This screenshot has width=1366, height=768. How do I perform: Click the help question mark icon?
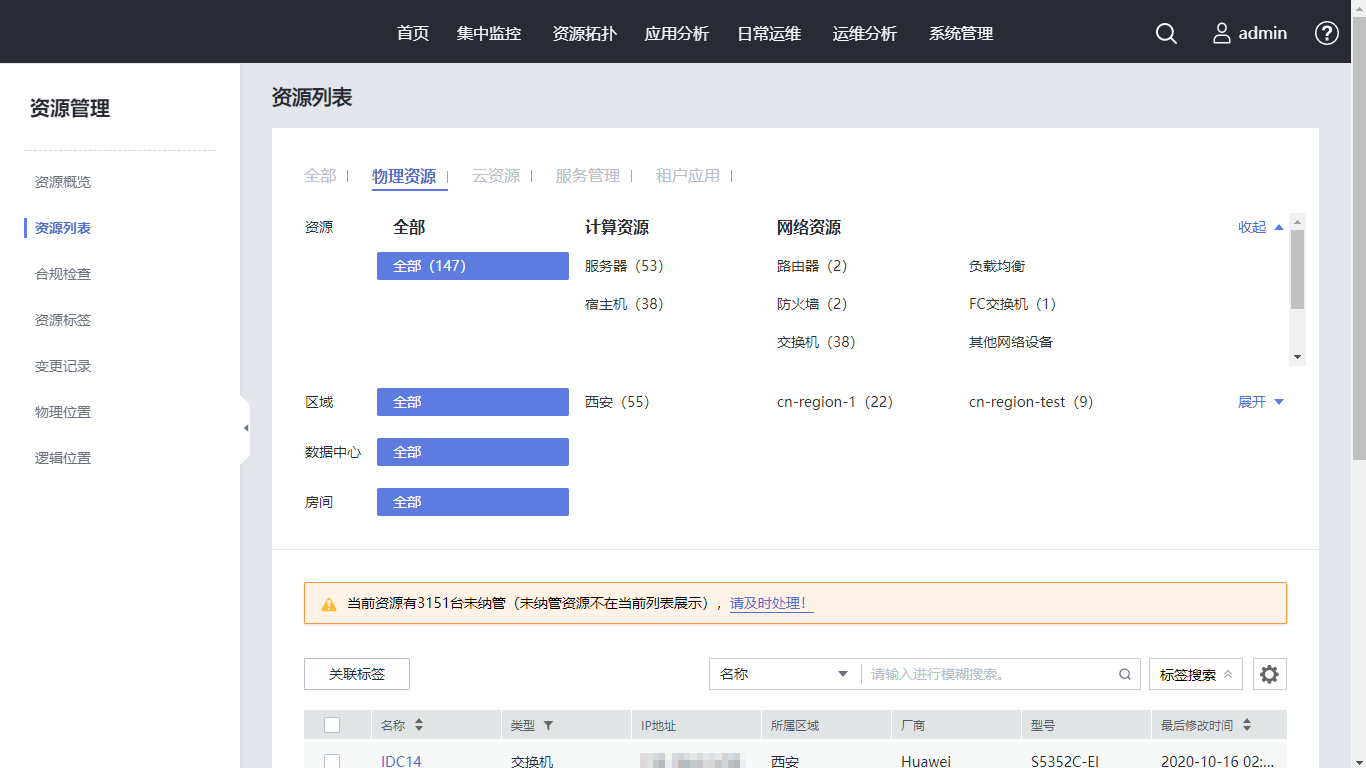pos(1326,33)
